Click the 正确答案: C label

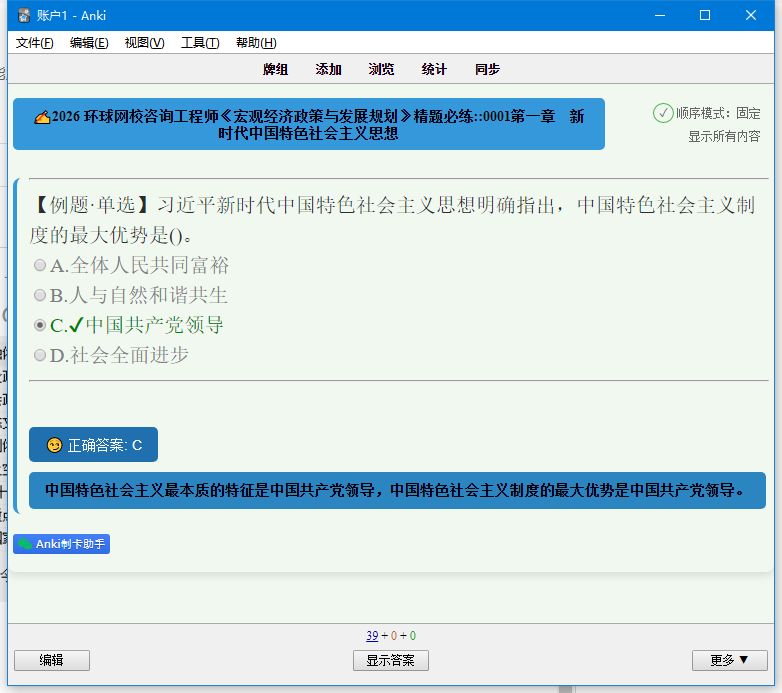93,445
